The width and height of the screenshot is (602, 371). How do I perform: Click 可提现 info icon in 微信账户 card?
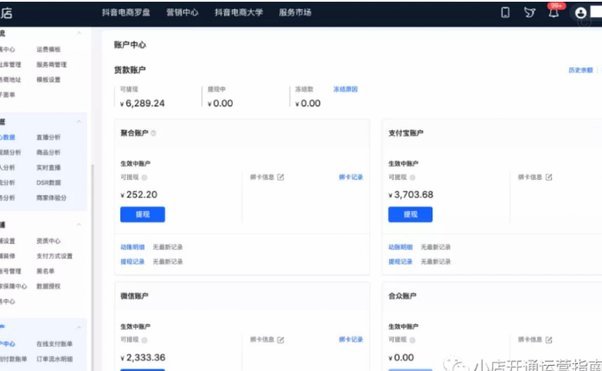click(x=144, y=340)
